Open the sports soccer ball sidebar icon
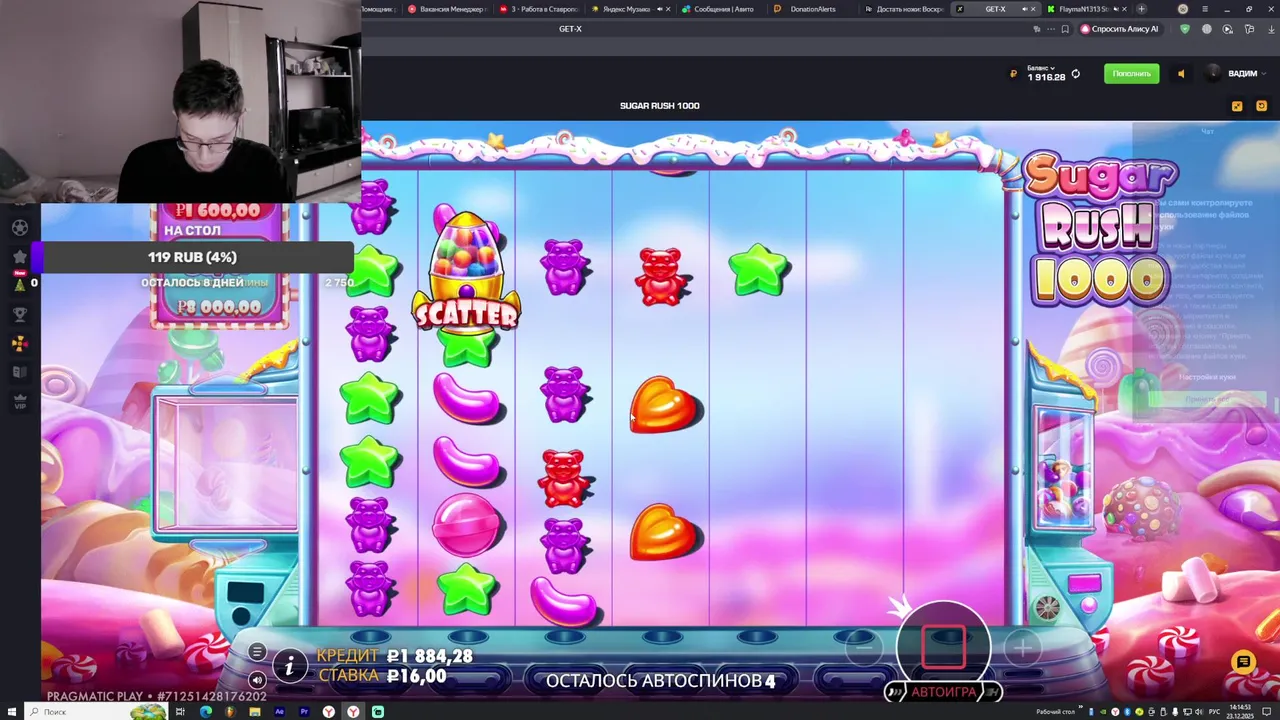 pyautogui.click(x=20, y=227)
